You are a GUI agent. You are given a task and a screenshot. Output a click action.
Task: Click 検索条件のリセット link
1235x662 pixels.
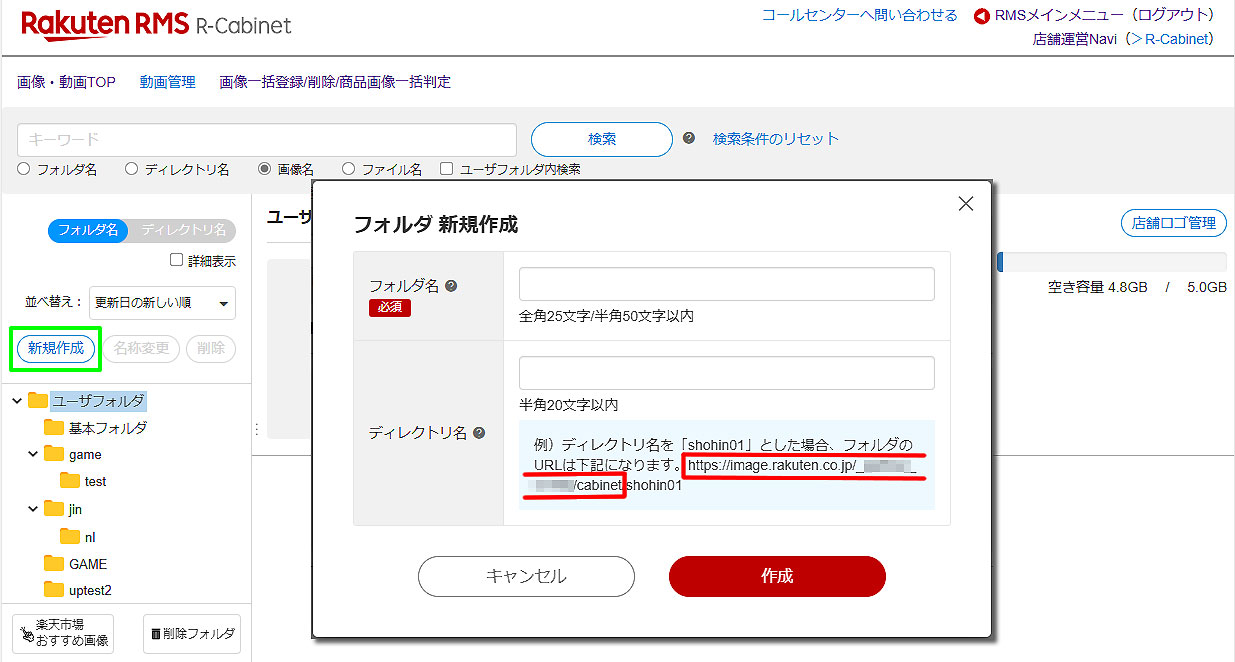[776, 138]
